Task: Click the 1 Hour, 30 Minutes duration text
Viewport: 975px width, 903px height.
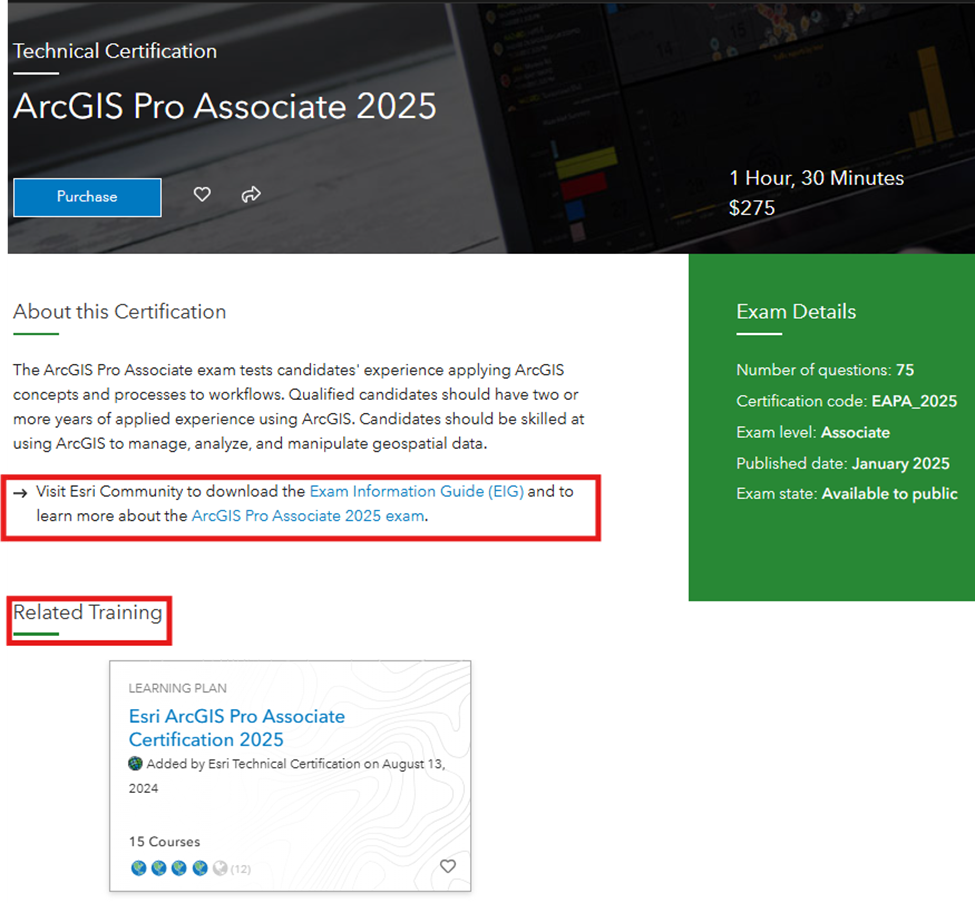Action: 816,178
